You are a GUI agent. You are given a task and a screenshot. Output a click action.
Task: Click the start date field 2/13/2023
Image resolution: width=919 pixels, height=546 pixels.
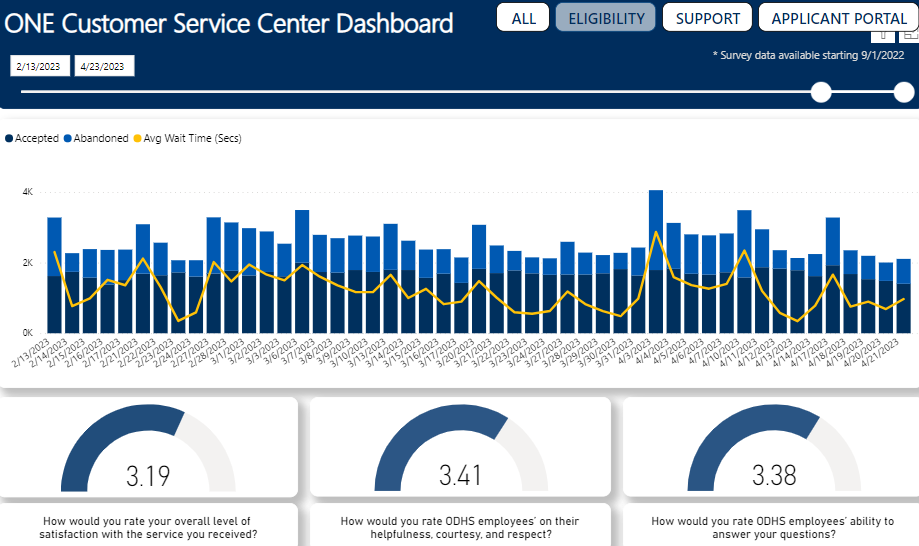[x=39, y=66]
